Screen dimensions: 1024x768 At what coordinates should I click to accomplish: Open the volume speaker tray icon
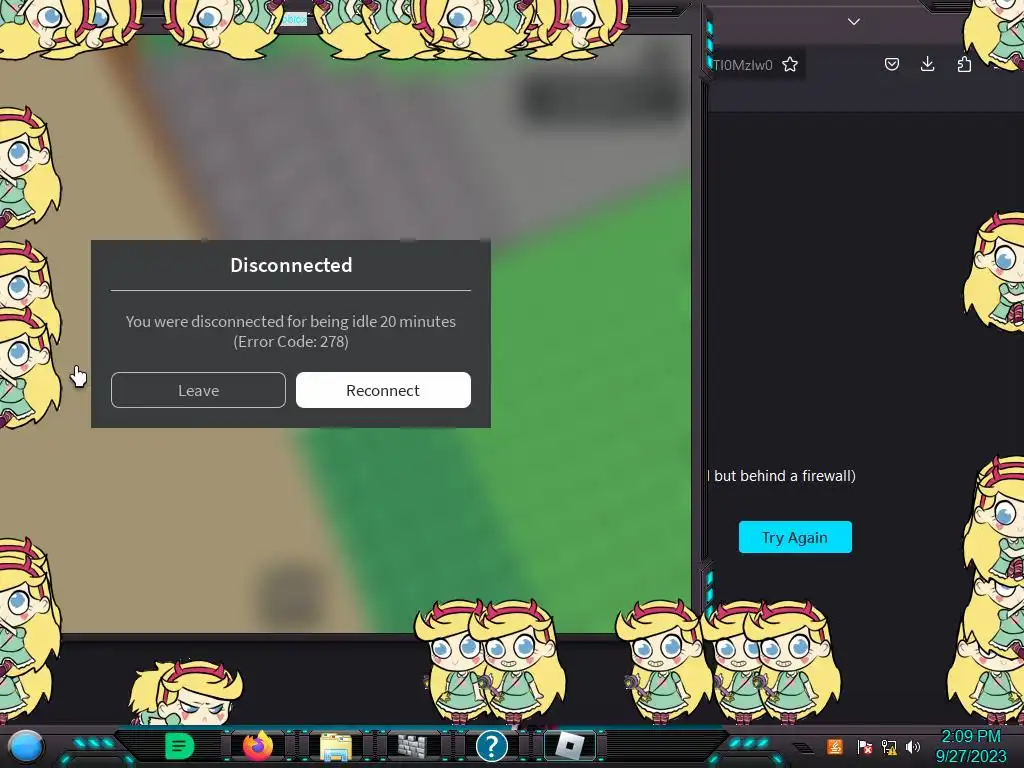tap(913, 746)
